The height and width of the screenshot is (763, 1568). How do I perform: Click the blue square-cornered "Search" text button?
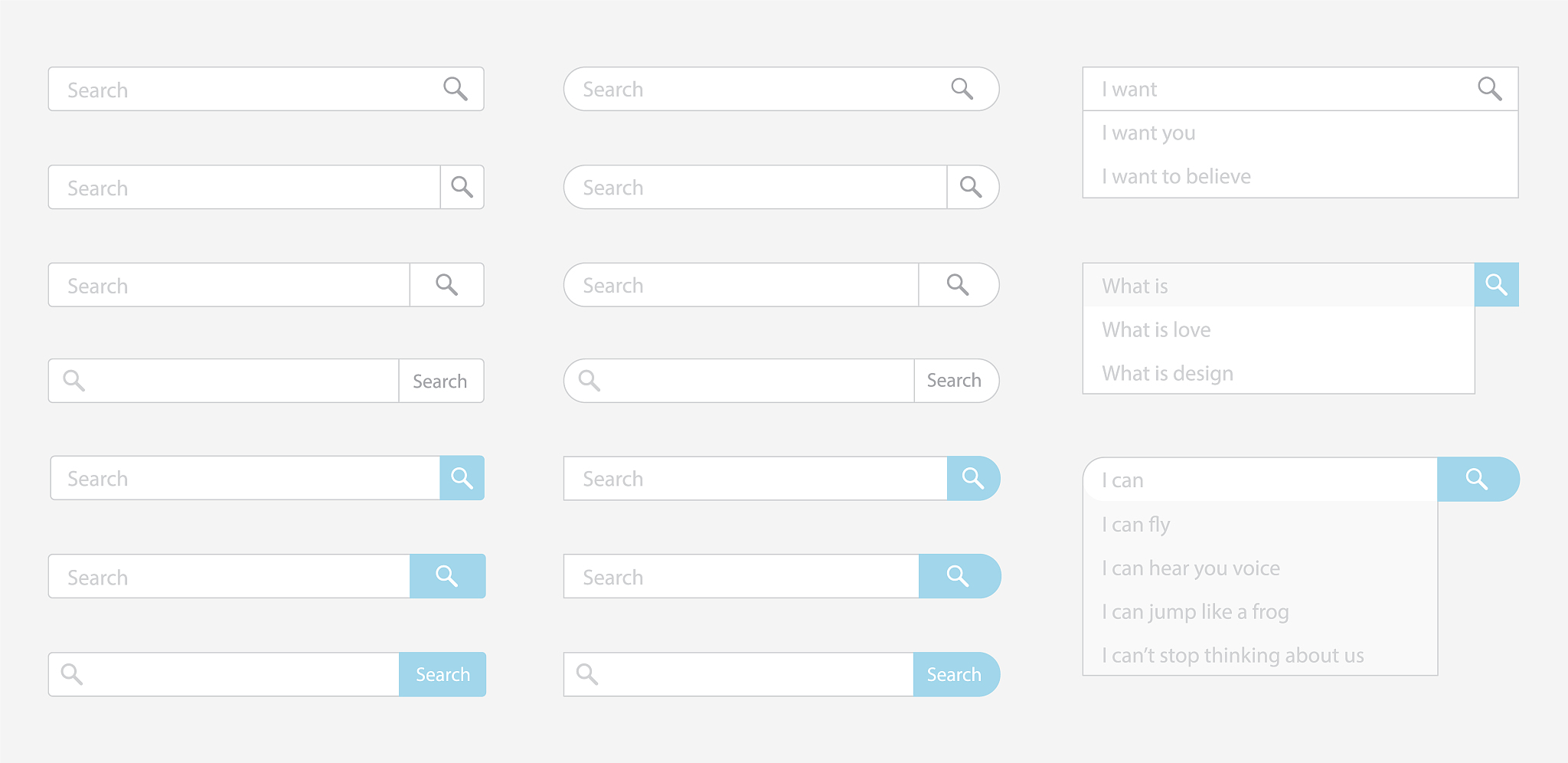point(443,674)
